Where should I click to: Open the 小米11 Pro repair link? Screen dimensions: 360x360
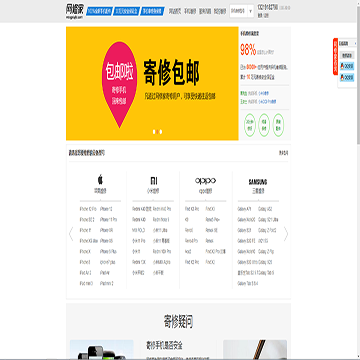pyautogui.click(x=139, y=241)
